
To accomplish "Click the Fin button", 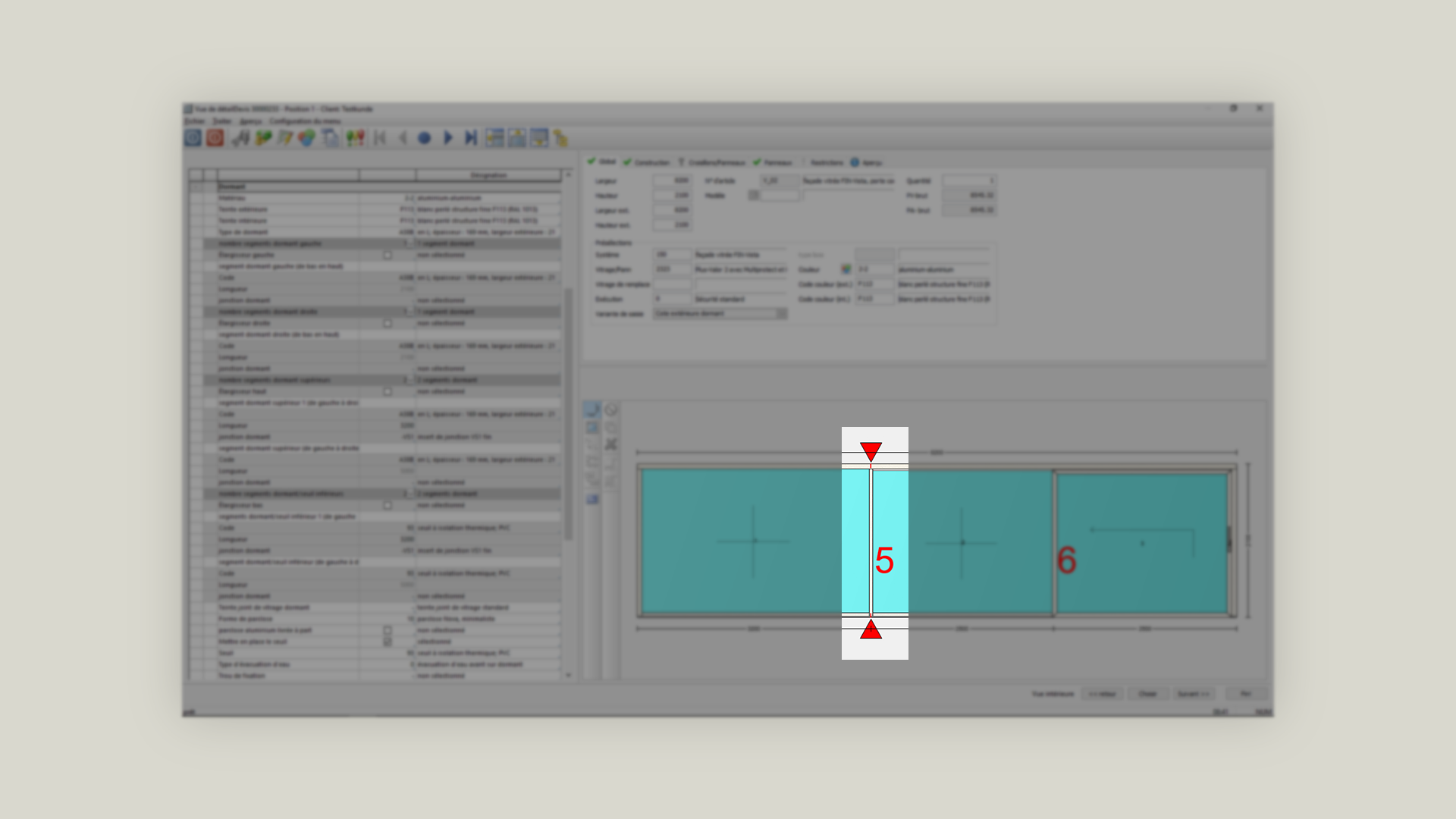I will [1245, 694].
